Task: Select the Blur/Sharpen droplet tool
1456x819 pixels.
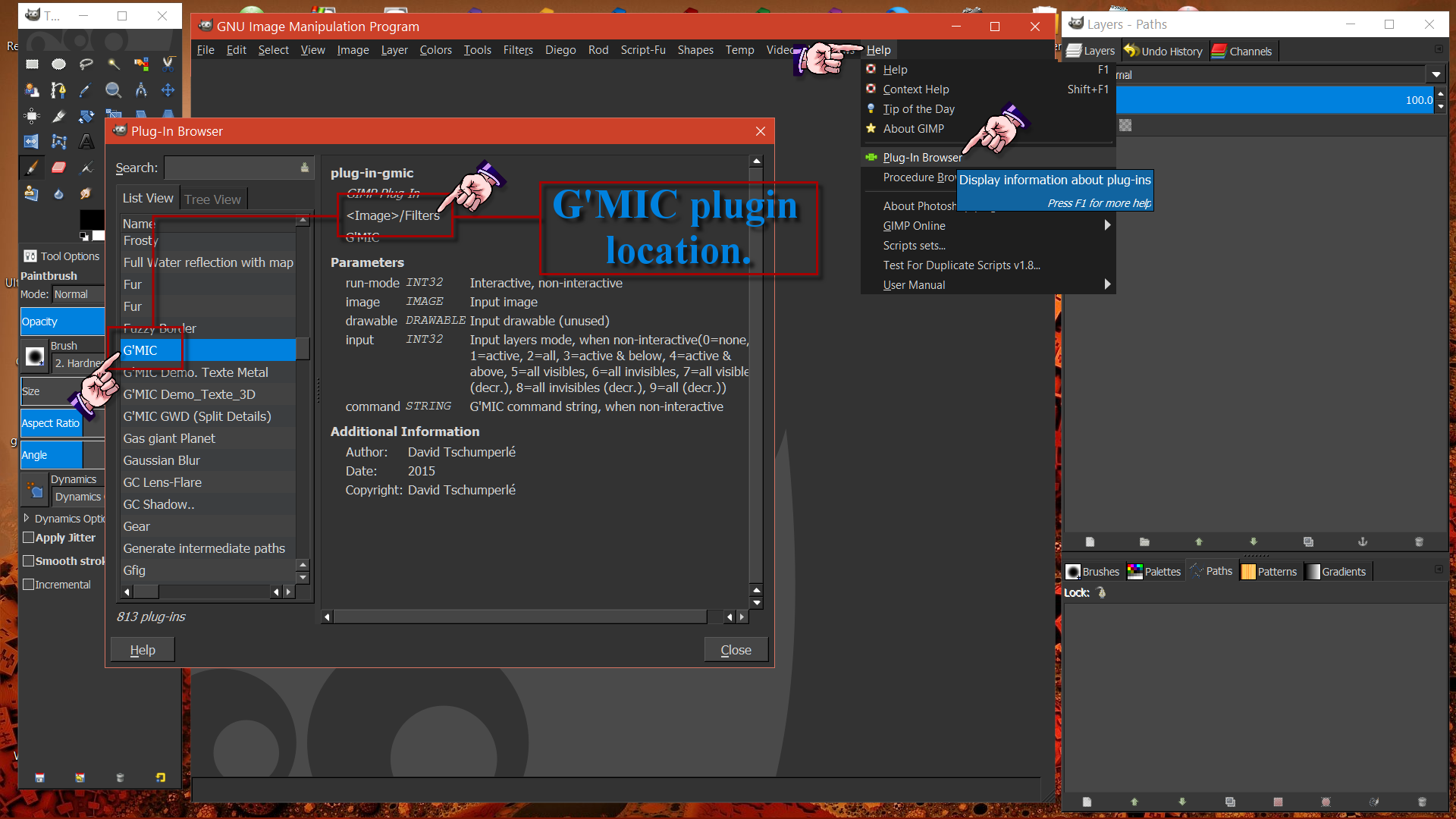Action: (x=59, y=193)
